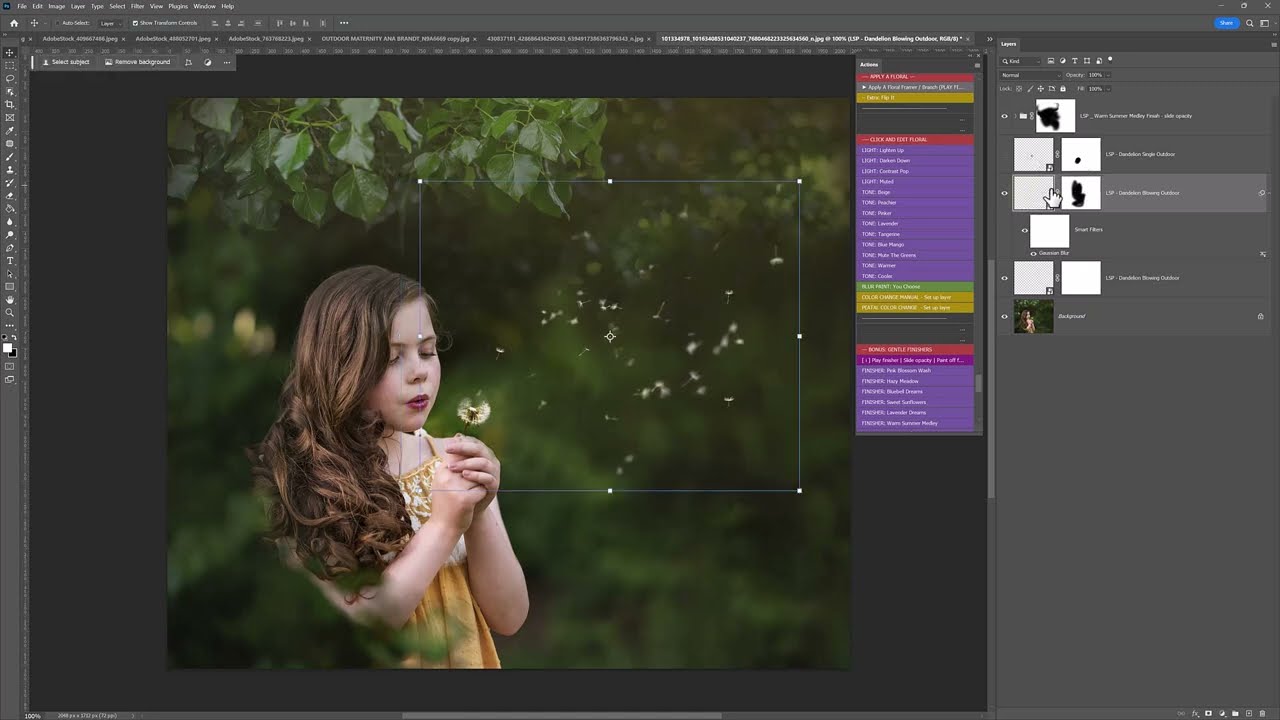Hide the Background layer
This screenshot has width=1280, height=720.
click(x=1005, y=316)
